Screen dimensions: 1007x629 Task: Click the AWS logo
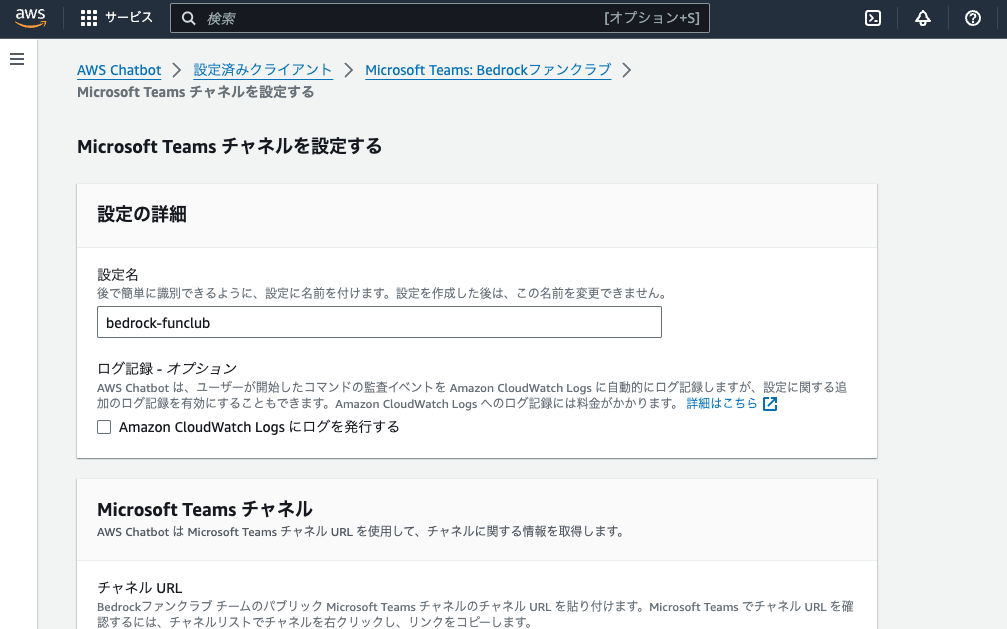tap(31, 18)
